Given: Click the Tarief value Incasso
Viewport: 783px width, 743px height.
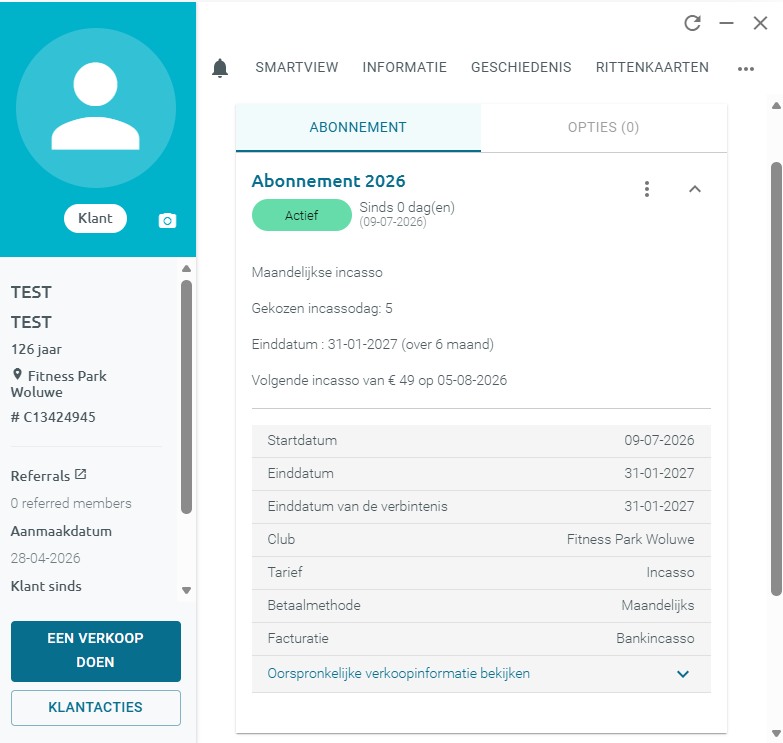Looking at the screenshot, I should (x=670, y=572).
